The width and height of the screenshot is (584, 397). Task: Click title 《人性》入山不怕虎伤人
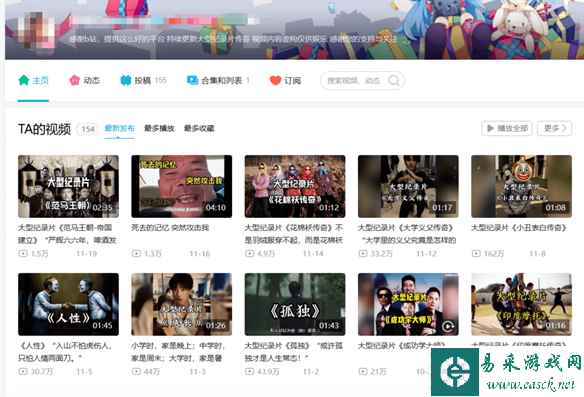point(65,352)
